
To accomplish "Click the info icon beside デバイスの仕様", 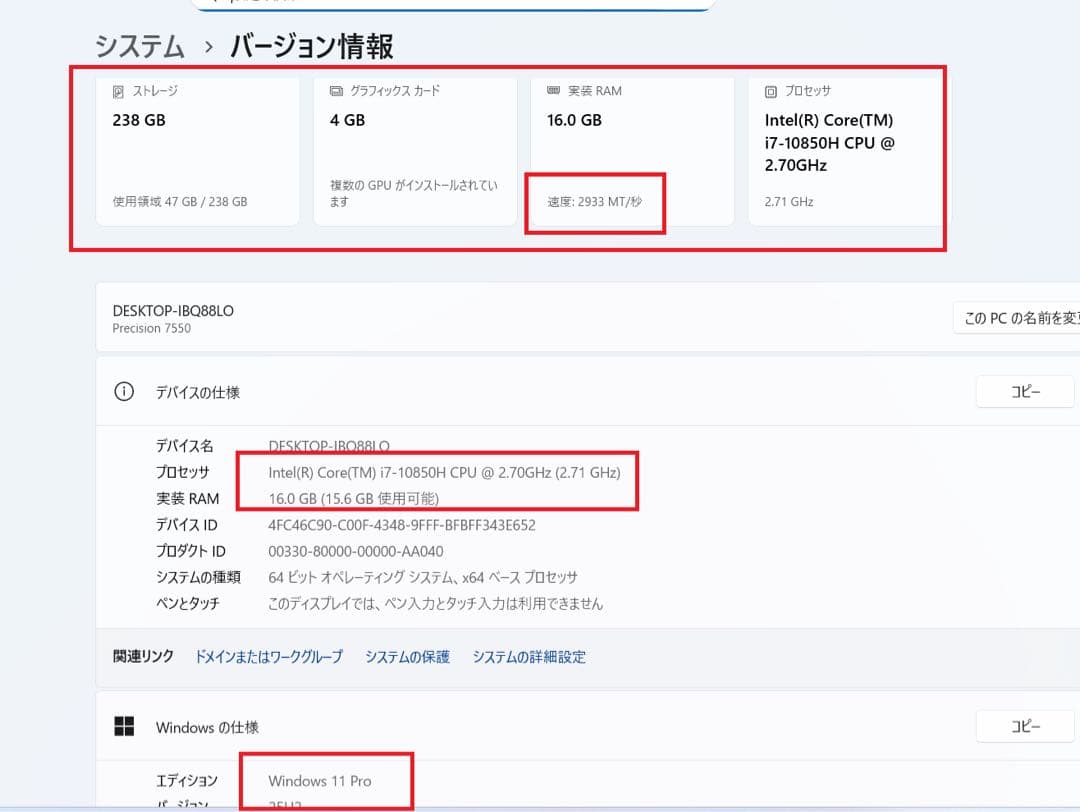I will coord(123,392).
